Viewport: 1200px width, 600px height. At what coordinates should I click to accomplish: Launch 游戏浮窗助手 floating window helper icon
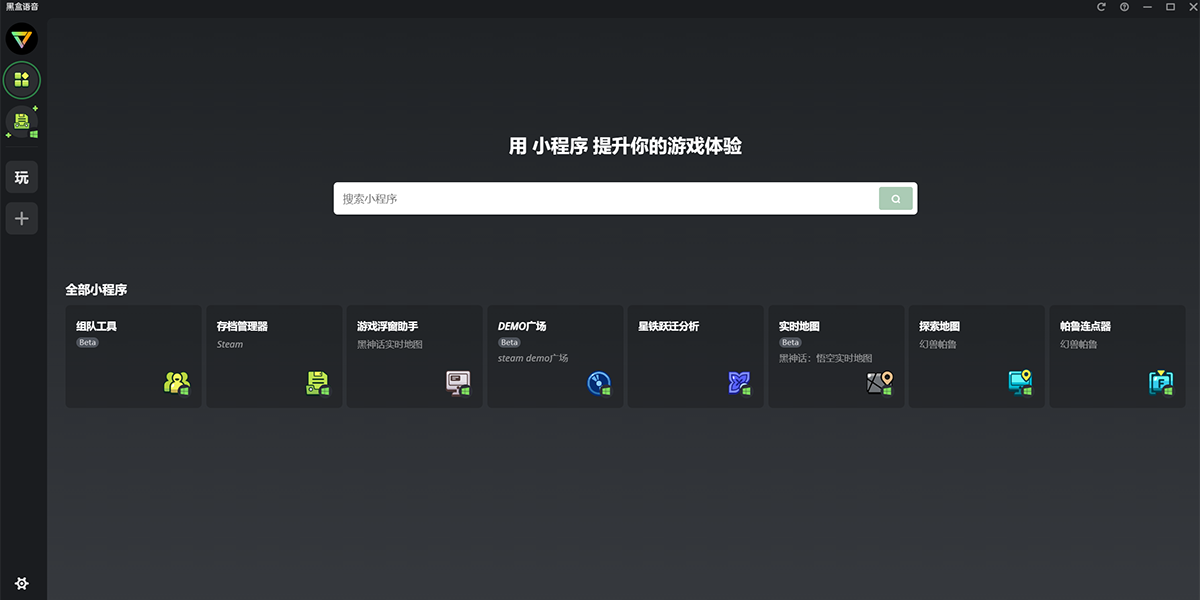pos(456,382)
